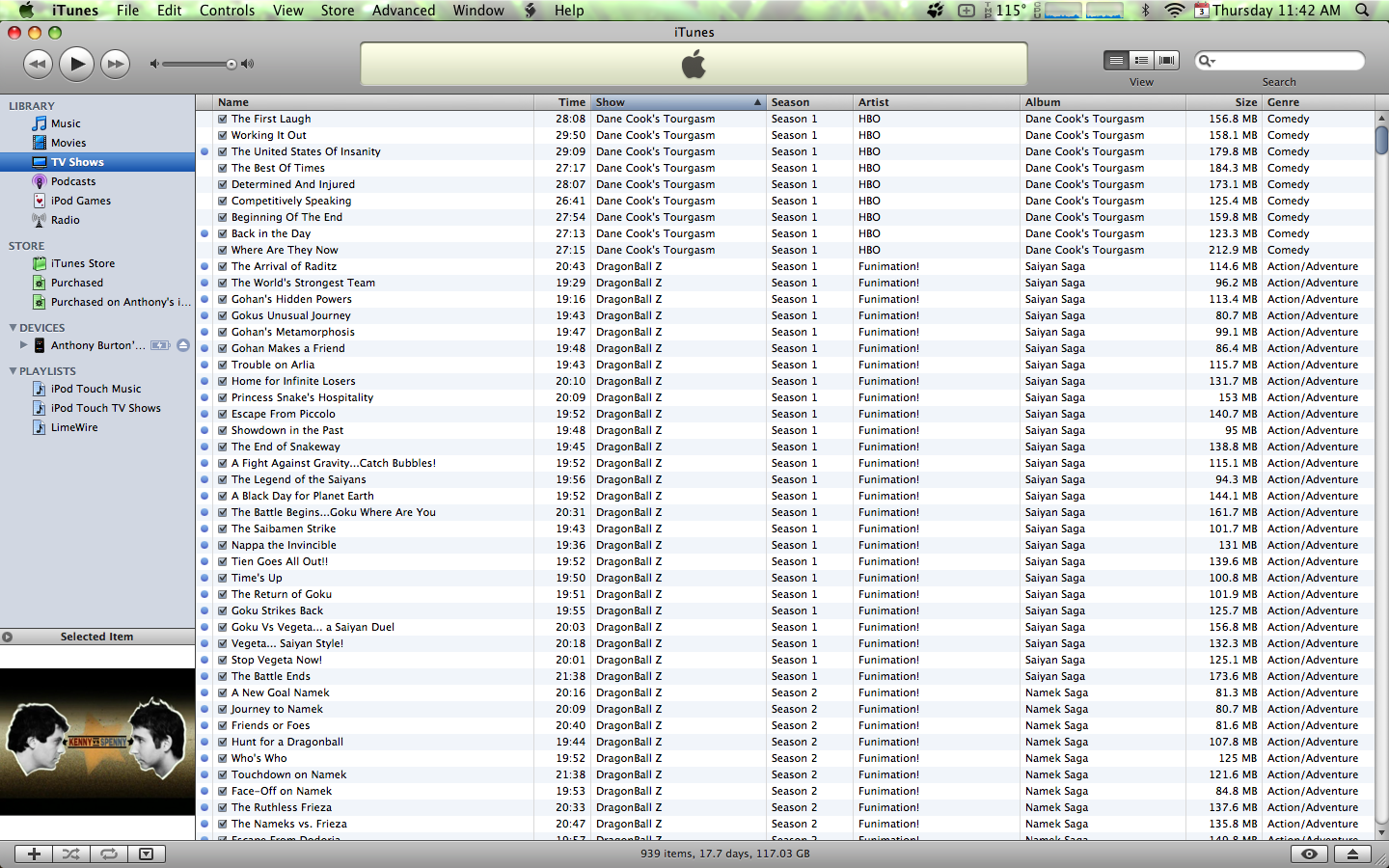
Task: Open the File menu
Action: click(127, 11)
